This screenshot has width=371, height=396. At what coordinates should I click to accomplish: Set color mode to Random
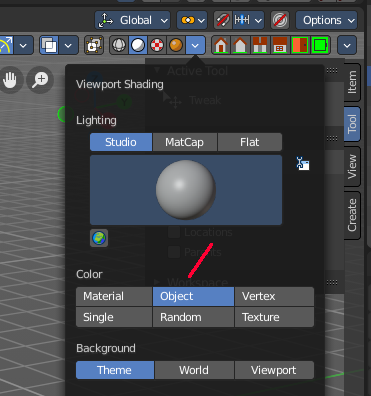coord(193,317)
